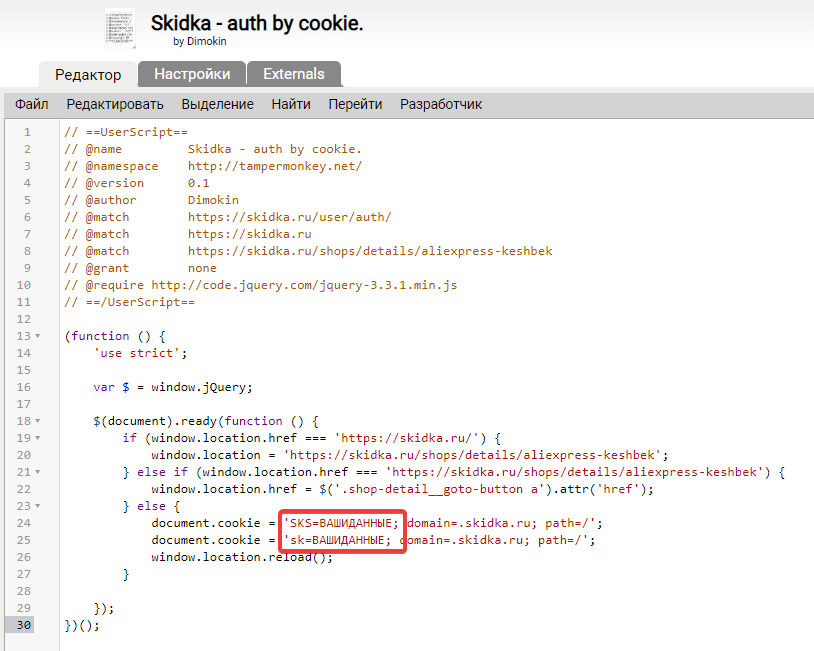
Task: Click the jquery-3.3.1.min.js require URL
Action: coord(304,285)
